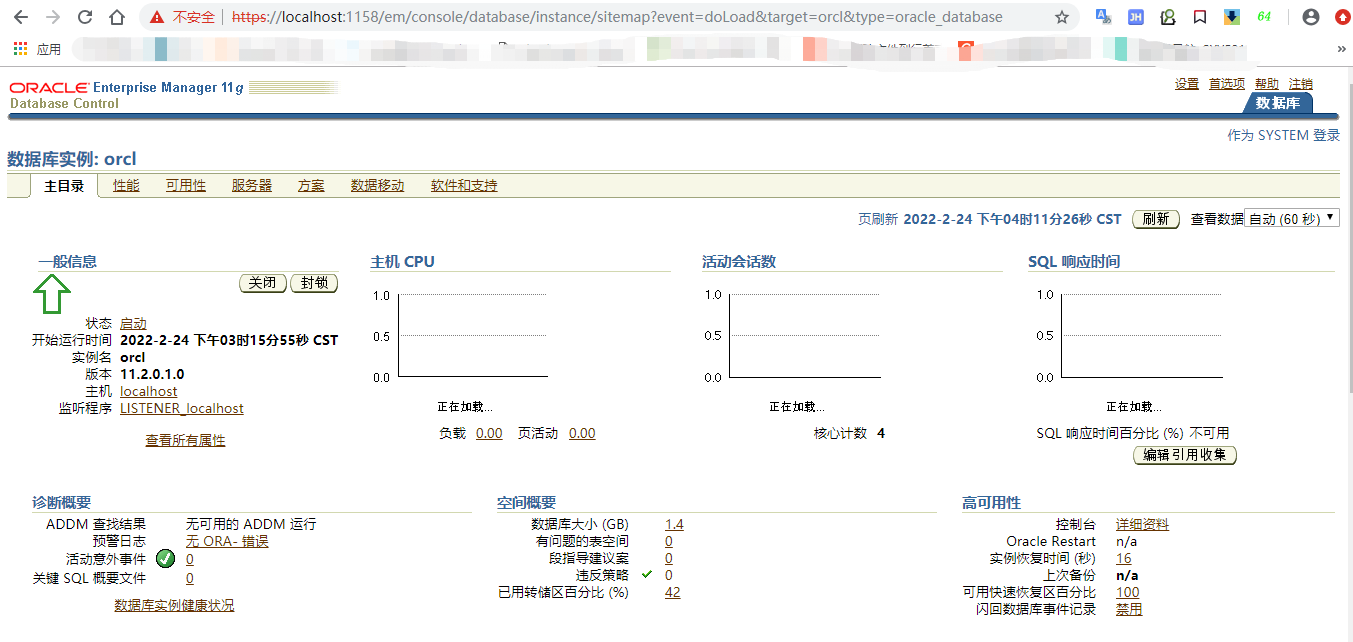Open the 页活动 0.00 value link
Viewport: 1353px width, 642px height.
582,433
